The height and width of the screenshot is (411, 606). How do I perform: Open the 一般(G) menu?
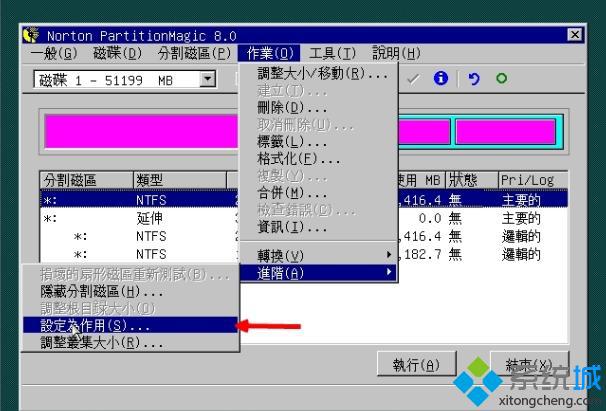click(x=54, y=53)
